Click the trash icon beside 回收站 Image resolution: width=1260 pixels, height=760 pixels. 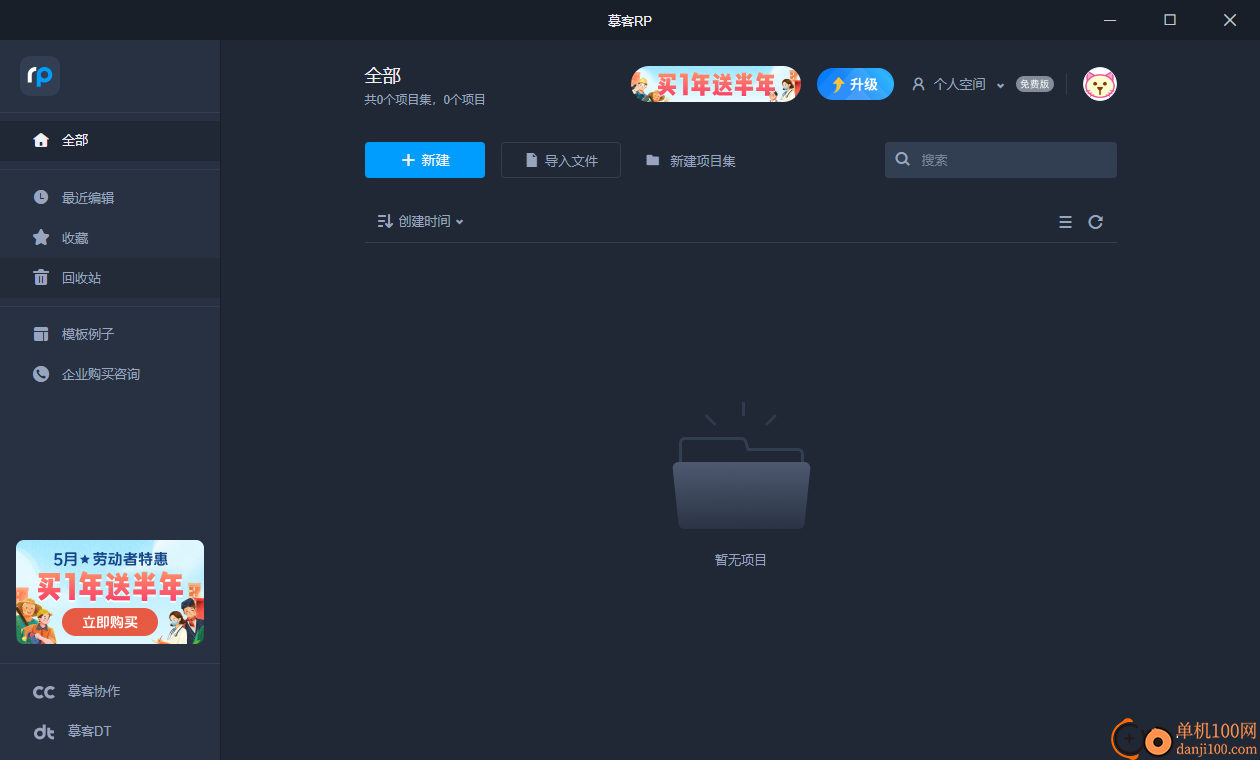point(41,277)
